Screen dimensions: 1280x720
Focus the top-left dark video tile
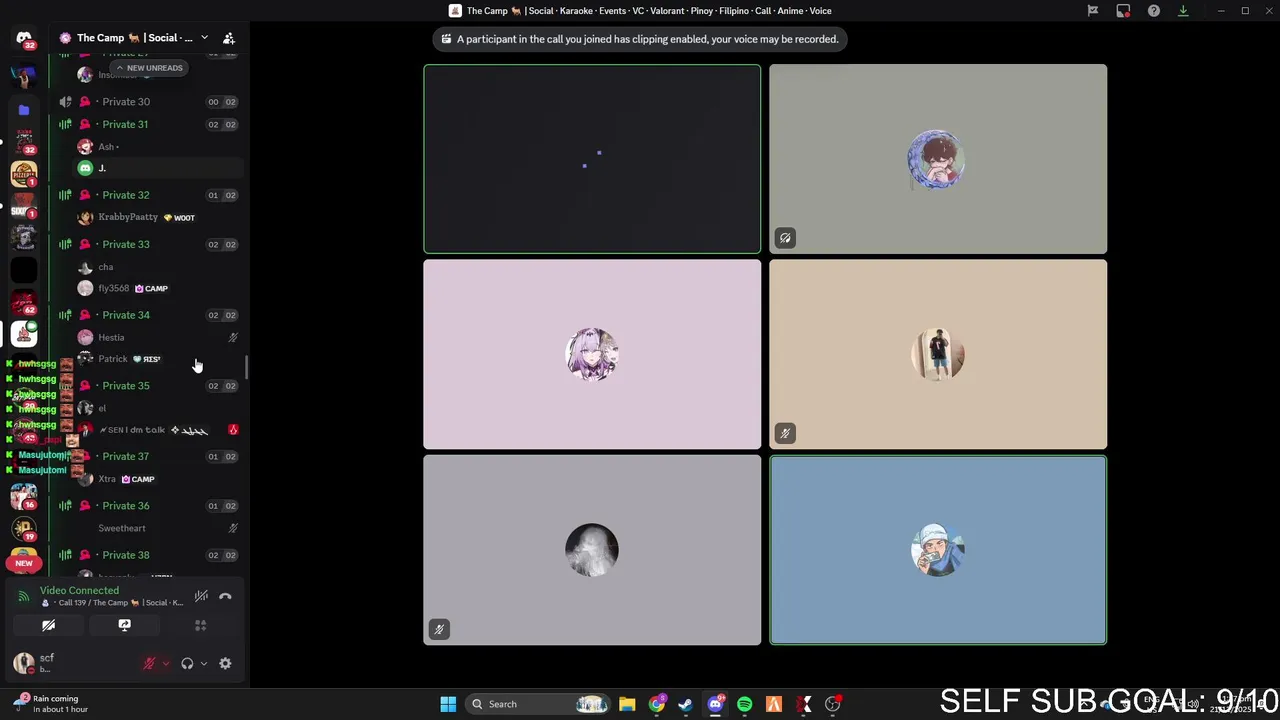coord(592,159)
